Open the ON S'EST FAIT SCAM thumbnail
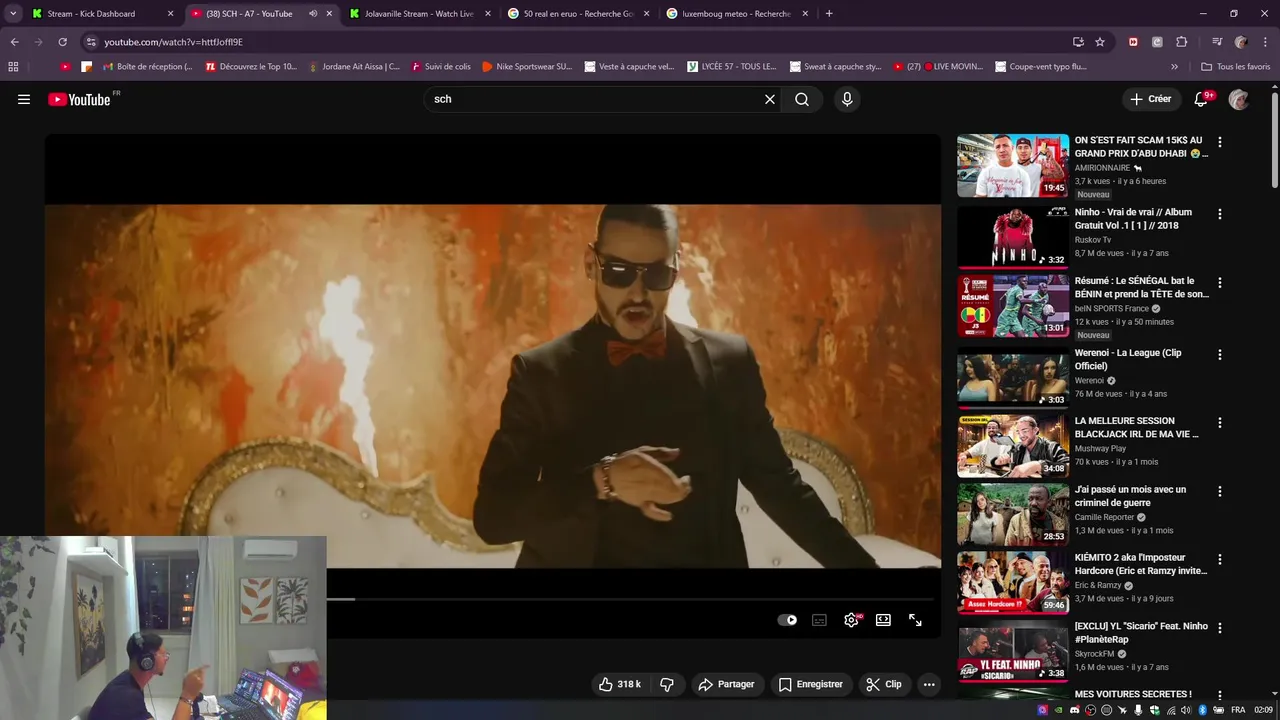 [1013, 166]
